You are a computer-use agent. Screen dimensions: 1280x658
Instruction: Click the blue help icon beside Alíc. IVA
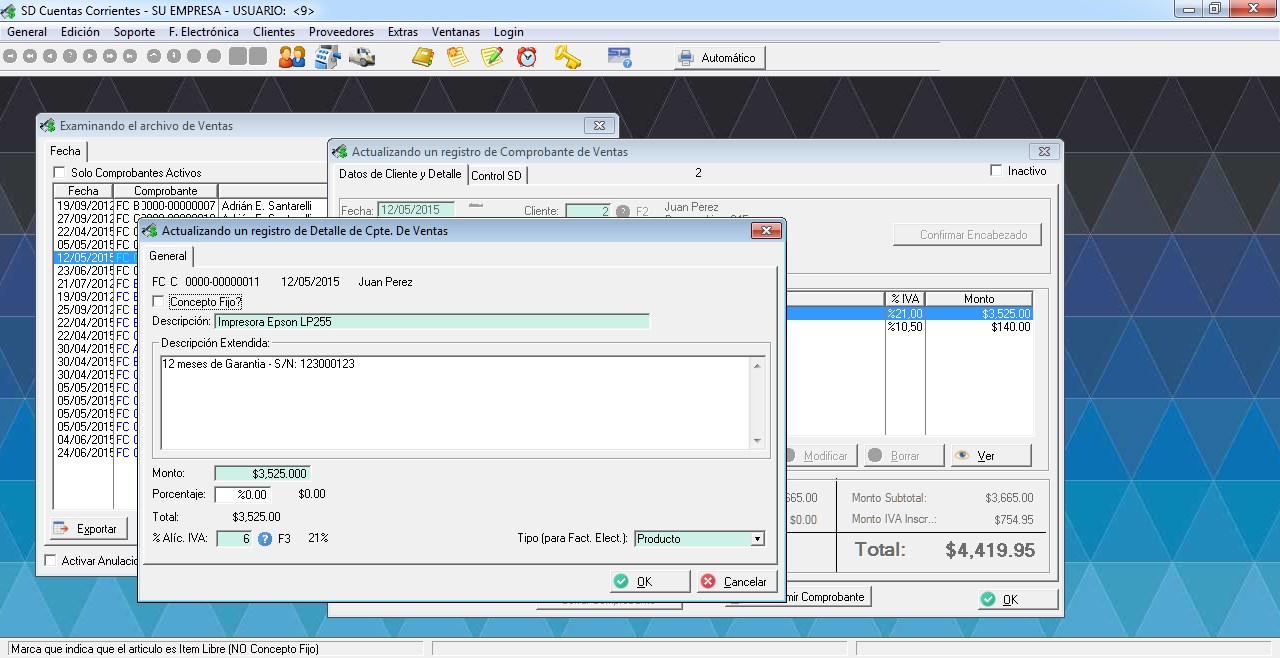point(265,539)
